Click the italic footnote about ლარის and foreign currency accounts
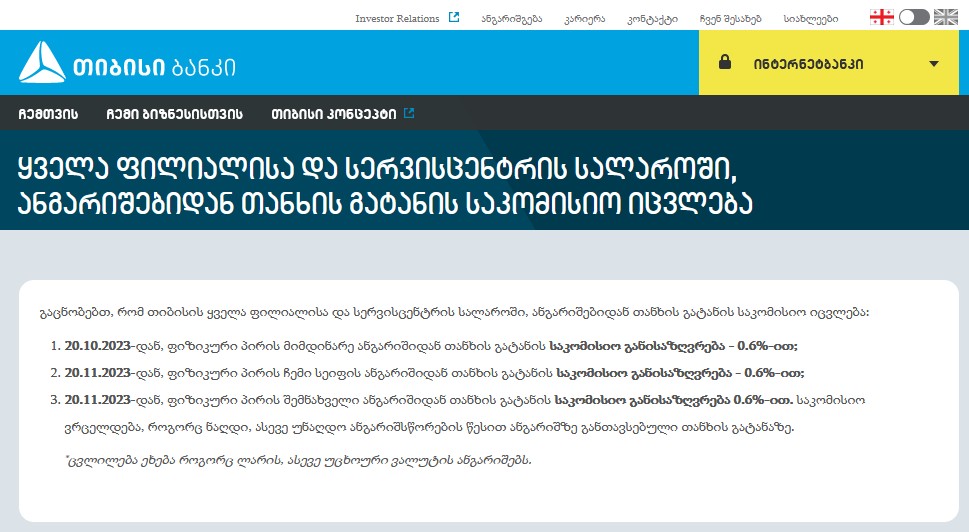969x532 pixels. point(298,460)
